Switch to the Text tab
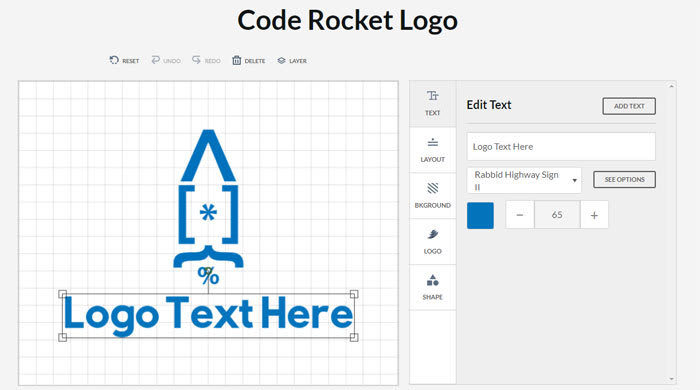700x390 pixels. point(432,104)
